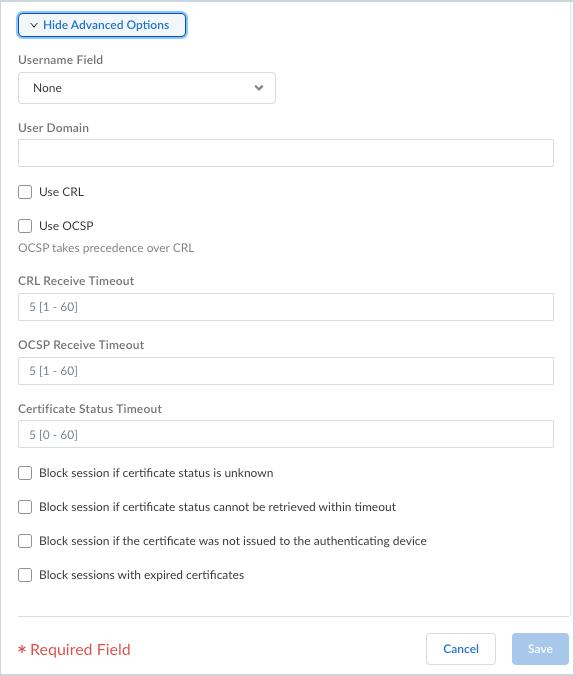Viewport: 574px width, 676px height.
Task: Focus the User Domain text field
Action: [285, 153]
